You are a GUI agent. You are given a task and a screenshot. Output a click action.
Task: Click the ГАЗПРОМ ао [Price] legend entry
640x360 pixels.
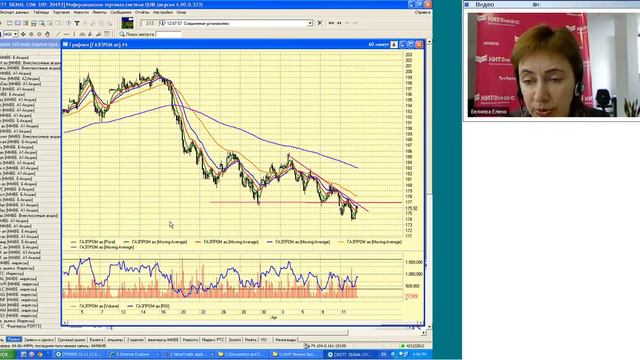pos(93,242)
